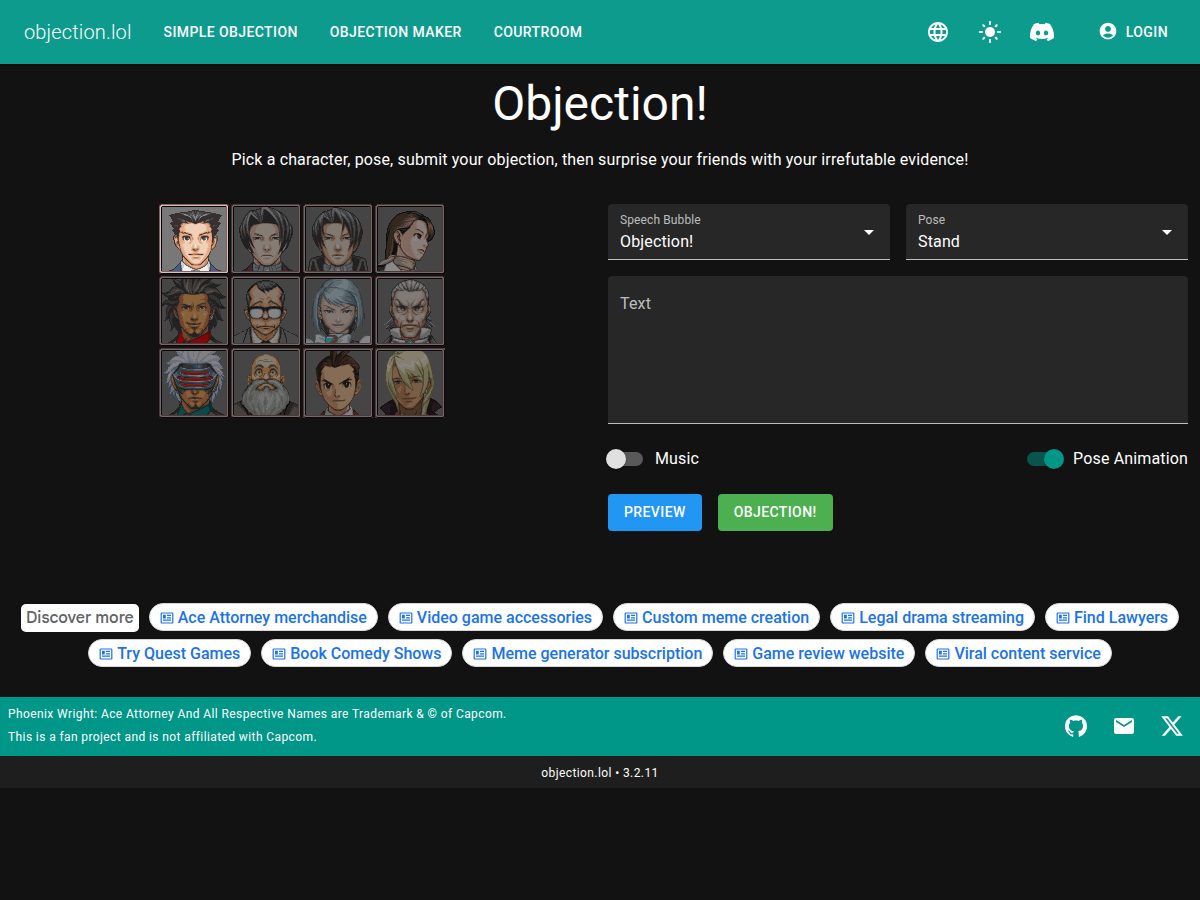Open the Viral content service link
This screenshot has height=900, width=1200.
click(1019, 654)
